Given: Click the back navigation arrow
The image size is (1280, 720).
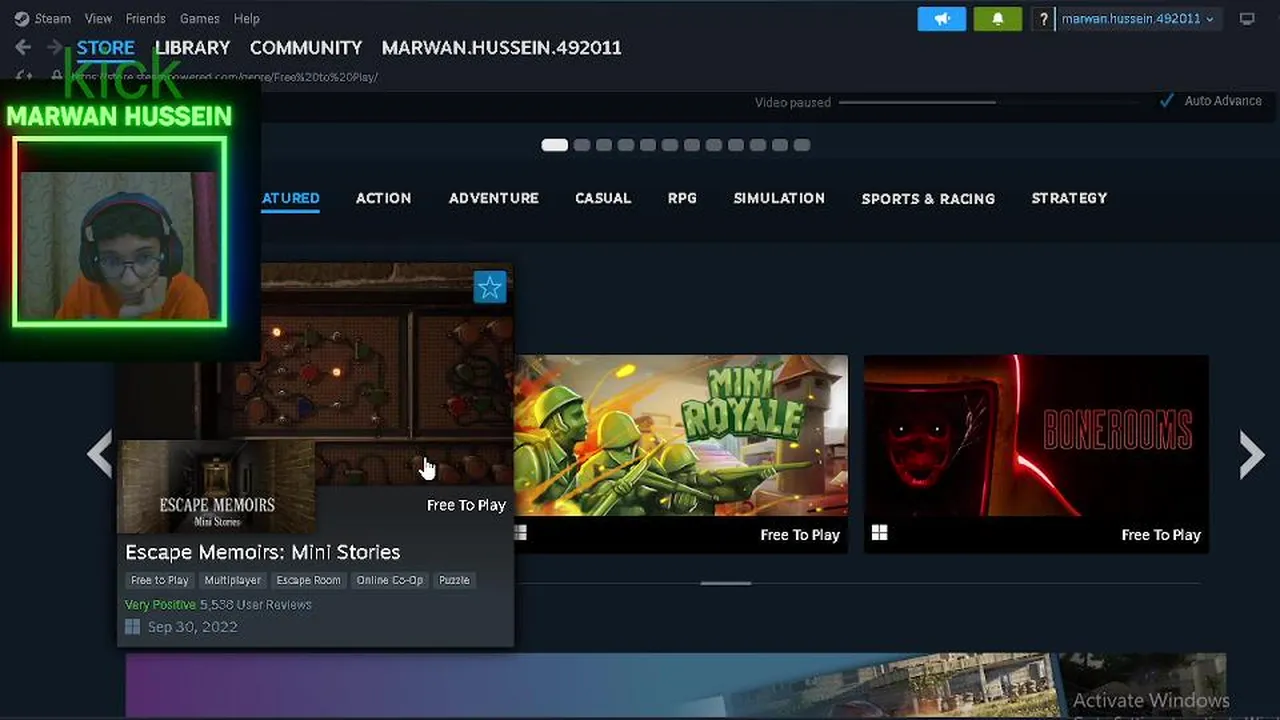Looking at the screenshot, I should click(x=23, y=47).
